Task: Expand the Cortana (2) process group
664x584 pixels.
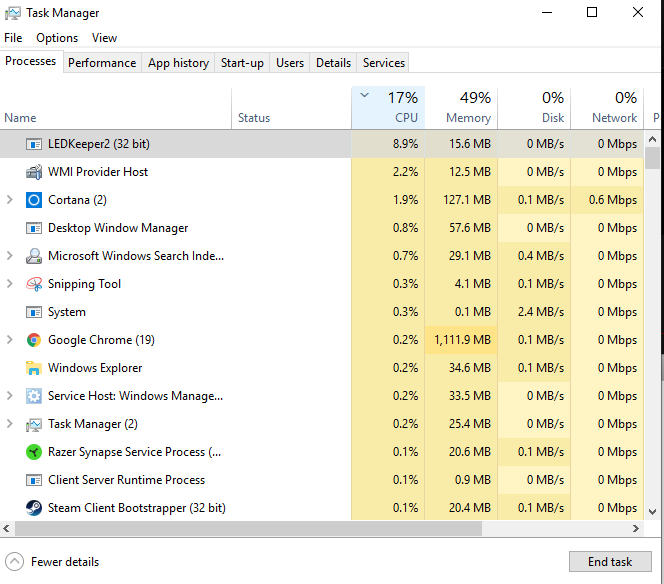Action: (x=10, y=200)
